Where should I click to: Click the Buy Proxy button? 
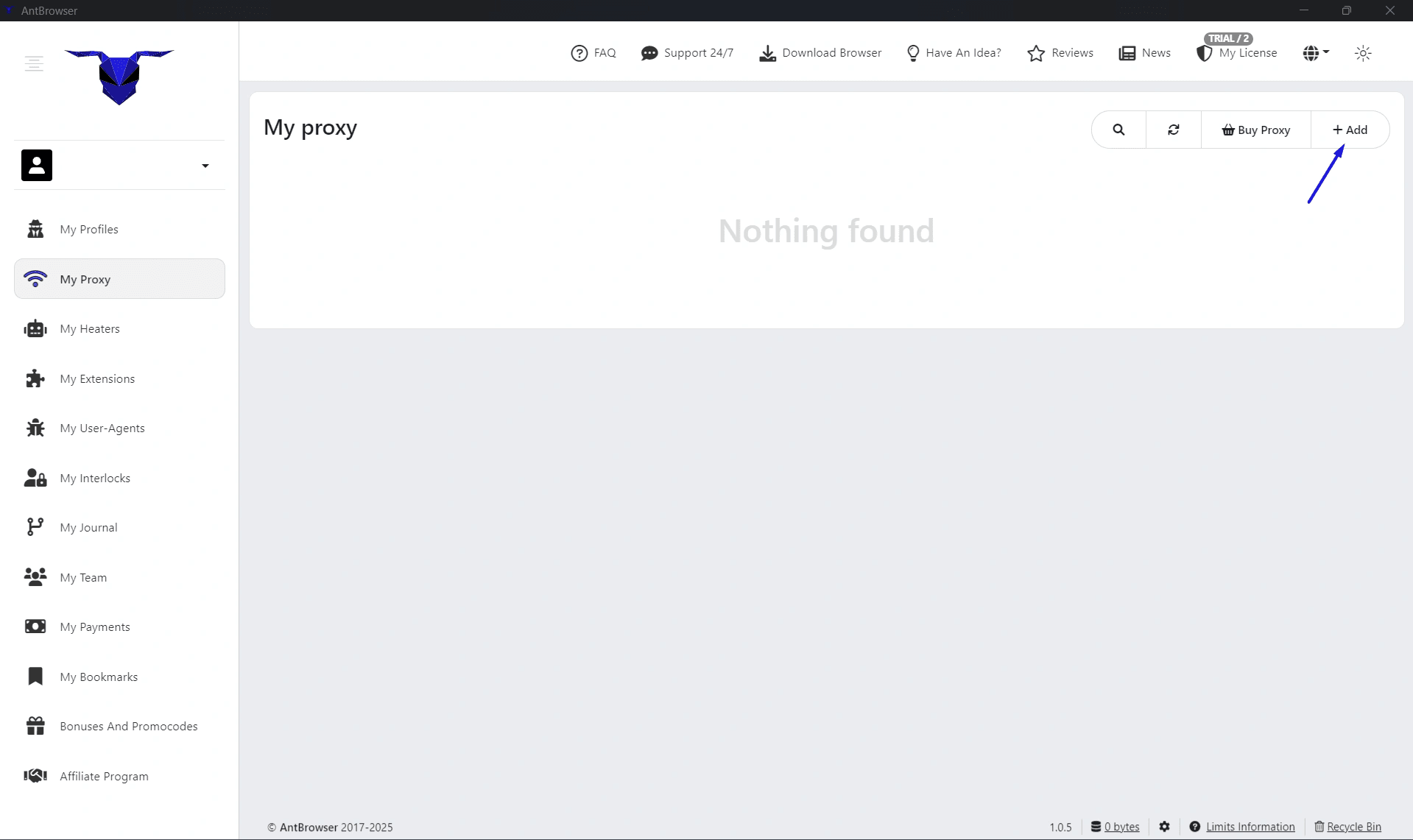click(1256, 130)
